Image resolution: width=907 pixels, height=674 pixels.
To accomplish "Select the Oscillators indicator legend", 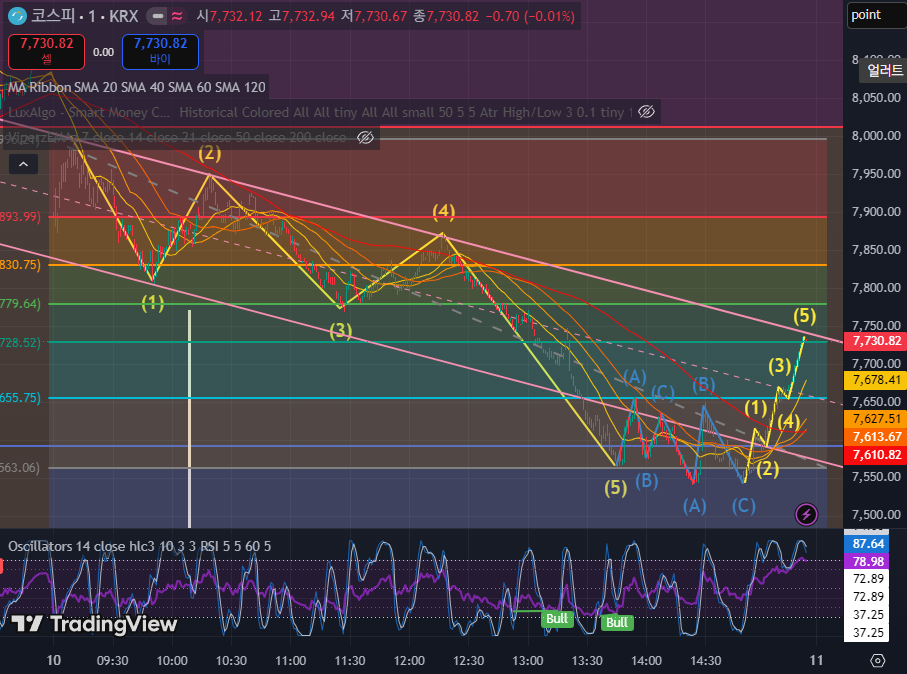I will click(x=139, y=546).
